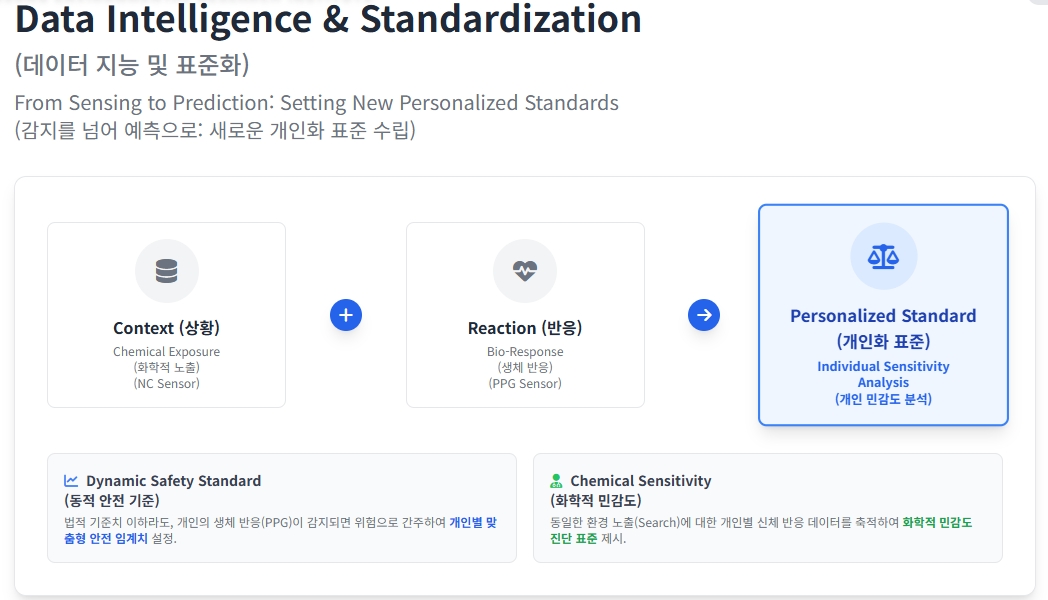Select the Reaction (반응) card title
Viewport: 1048px width, 600px height.
click(x=525, y=328)
